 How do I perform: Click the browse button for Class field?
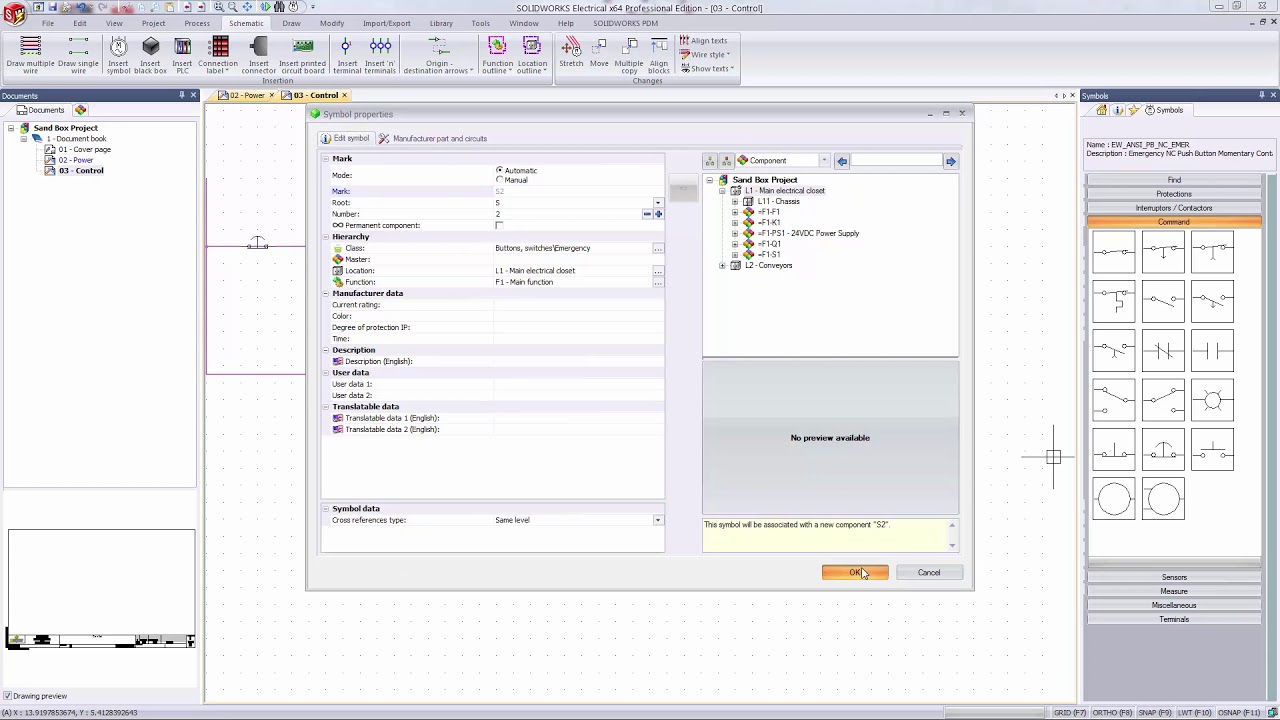[x=657, y=248]
